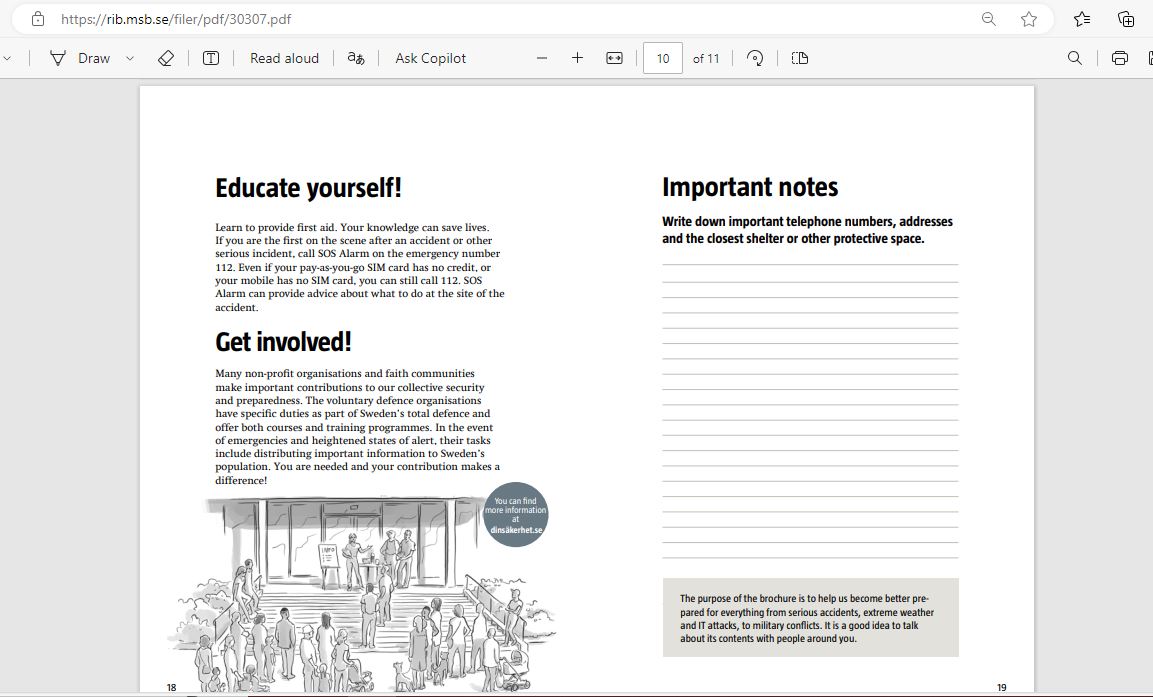This screenshot has width=1153, height=697.
Task: Click the 'Get involved!' heading
Action: tap(283, 342)
